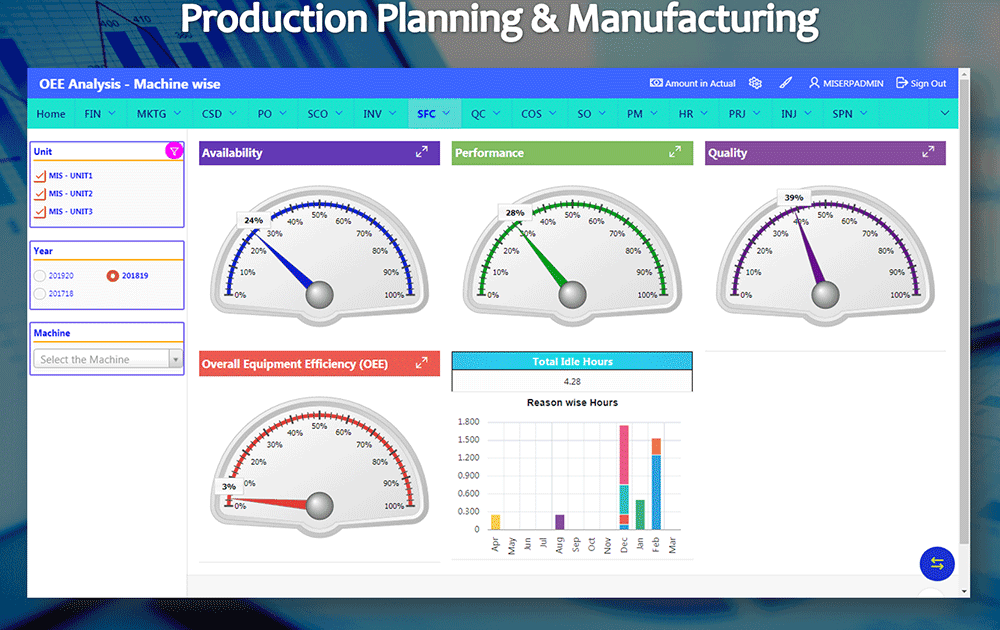1000x630 pixels.
Task: Maximize the Performance gauge panel
Action: (675, 152)
